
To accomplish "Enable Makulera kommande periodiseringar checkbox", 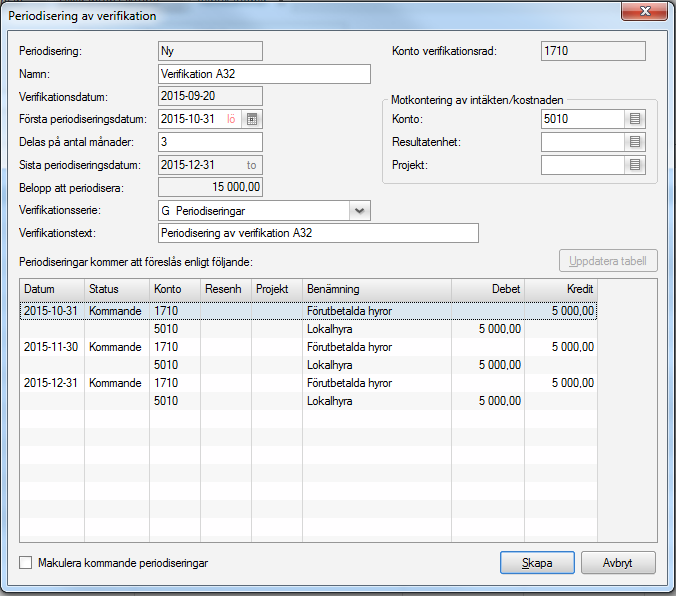I will 25,562.
